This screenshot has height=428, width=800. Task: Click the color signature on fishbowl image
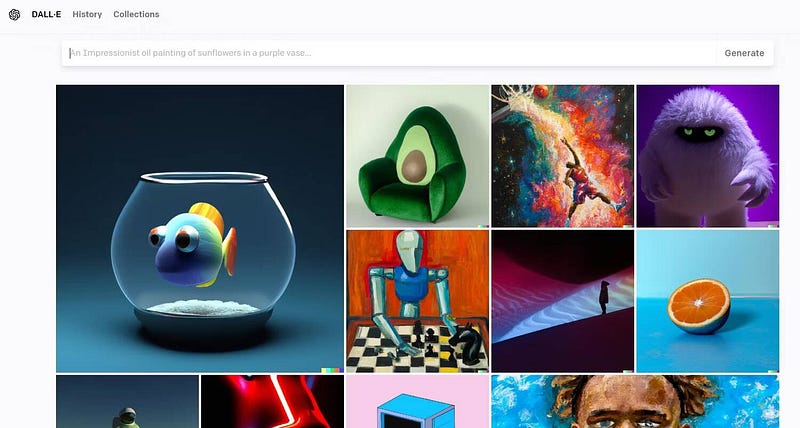332,370
